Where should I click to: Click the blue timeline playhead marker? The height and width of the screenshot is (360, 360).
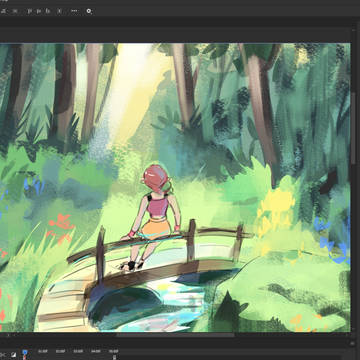pyautogui.click(x=25, y=352)
